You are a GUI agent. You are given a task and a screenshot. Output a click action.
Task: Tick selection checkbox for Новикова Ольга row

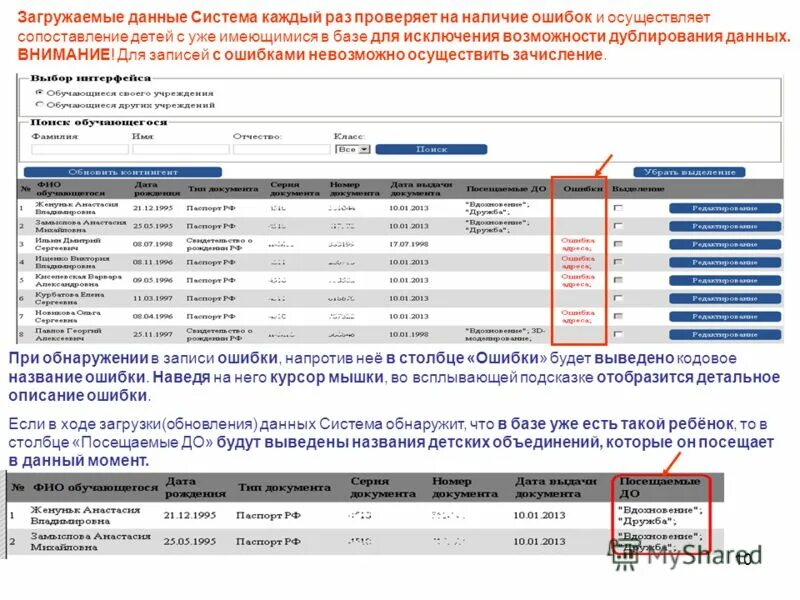[x=618, y=316]
